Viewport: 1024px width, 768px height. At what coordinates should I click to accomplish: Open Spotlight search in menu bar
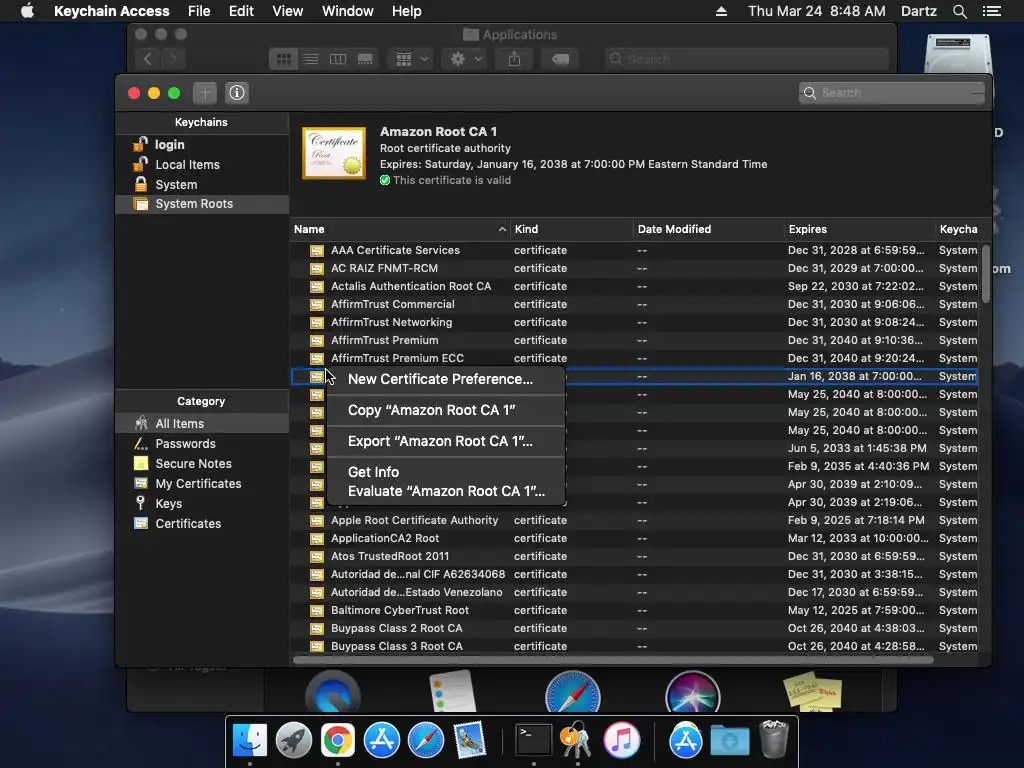(959, 11)
